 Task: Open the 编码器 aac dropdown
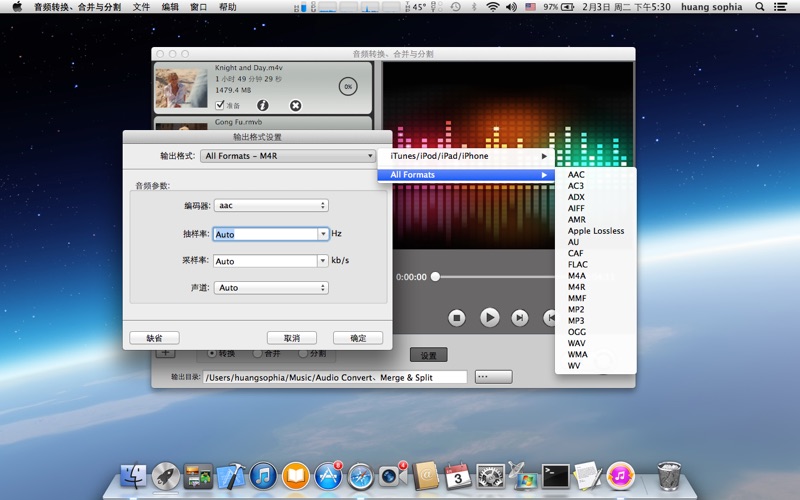271,205
